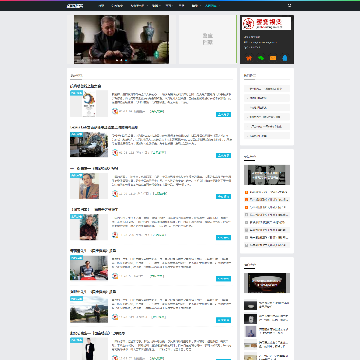360x360 pixels.
Task: Open the red logo banner on the dark card
Action: click(x=267, y=23)
